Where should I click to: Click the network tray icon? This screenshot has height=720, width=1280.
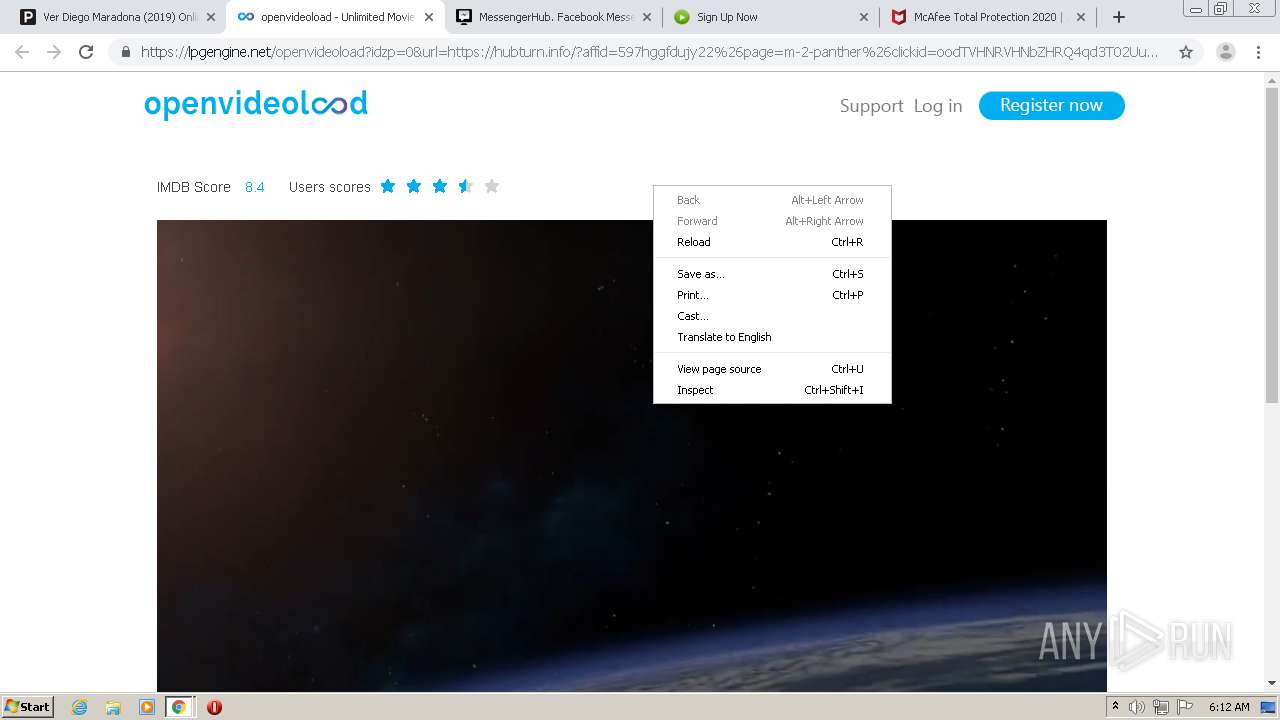coord(1161,707)
